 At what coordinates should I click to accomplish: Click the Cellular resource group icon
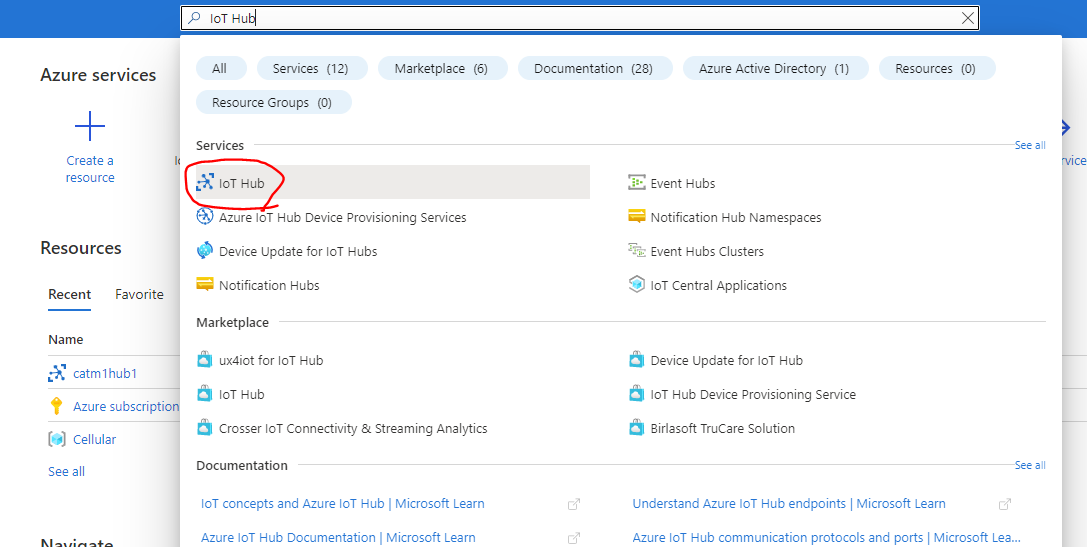(57, 440)
